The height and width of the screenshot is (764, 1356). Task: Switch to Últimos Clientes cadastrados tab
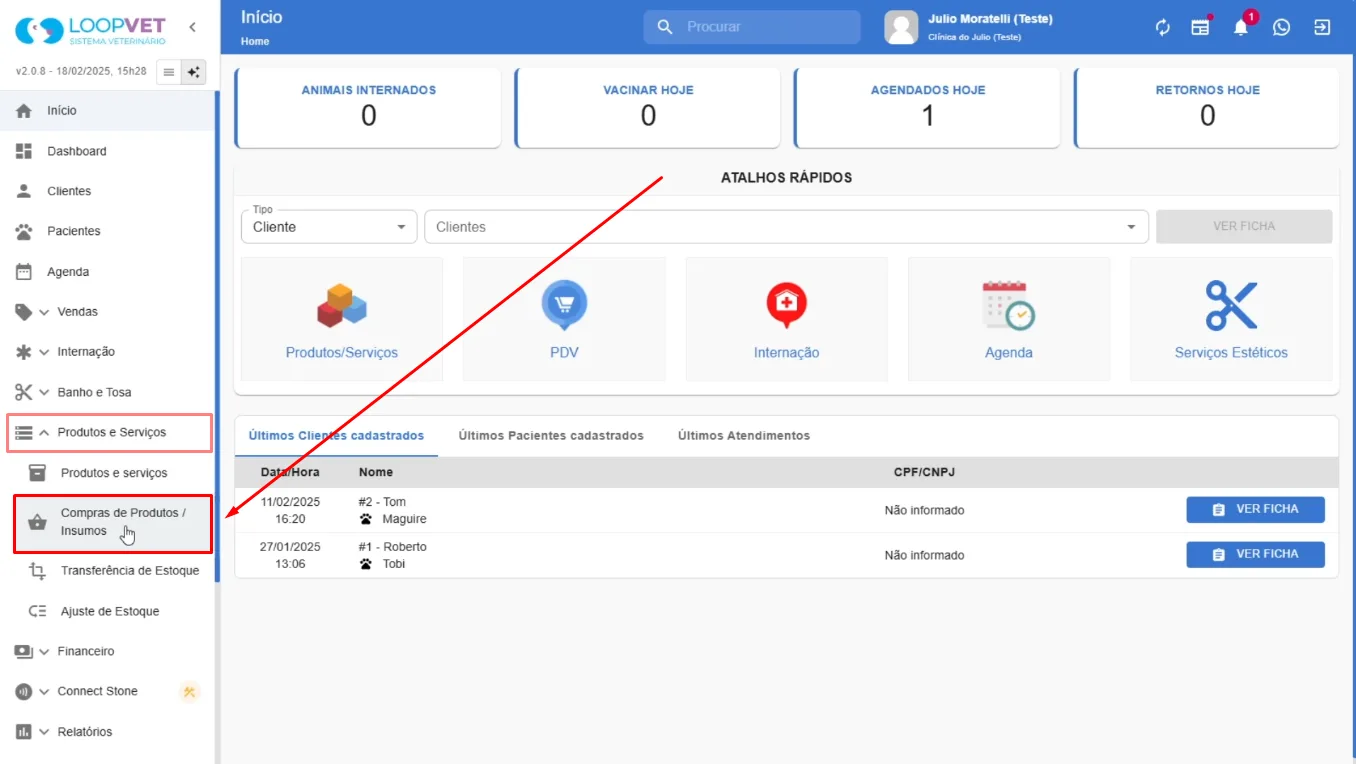click(x=336, y=436)
